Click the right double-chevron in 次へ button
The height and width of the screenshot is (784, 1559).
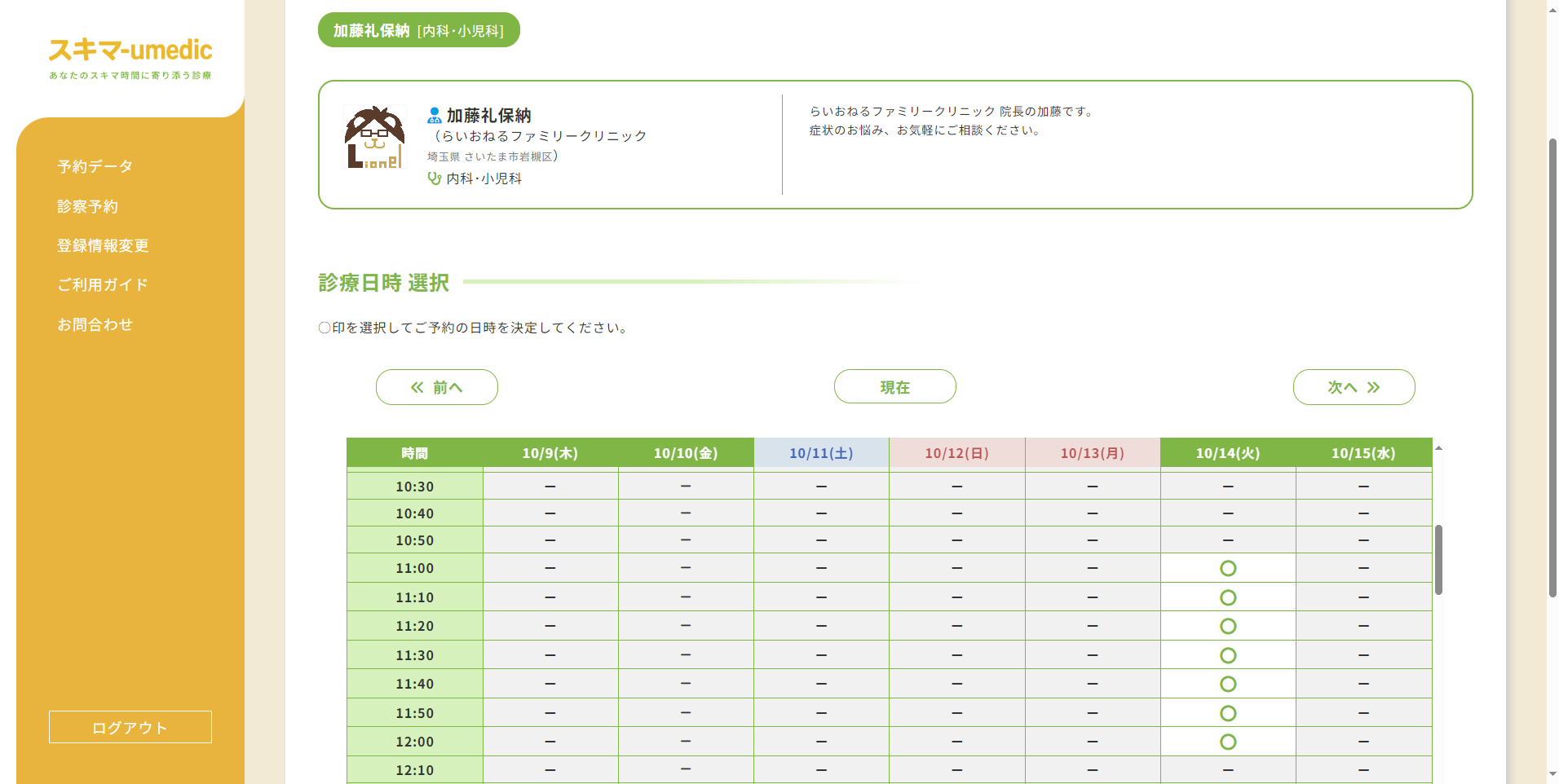(x=1371, y=387)
